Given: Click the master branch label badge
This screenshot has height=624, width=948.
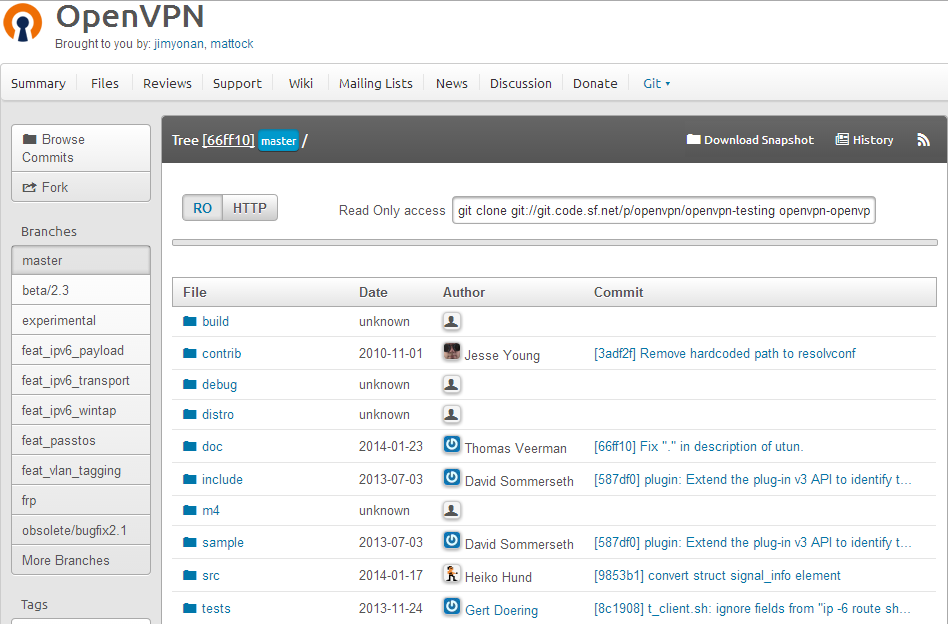Looking at the screenshot, I should click(x=278, y=141).
